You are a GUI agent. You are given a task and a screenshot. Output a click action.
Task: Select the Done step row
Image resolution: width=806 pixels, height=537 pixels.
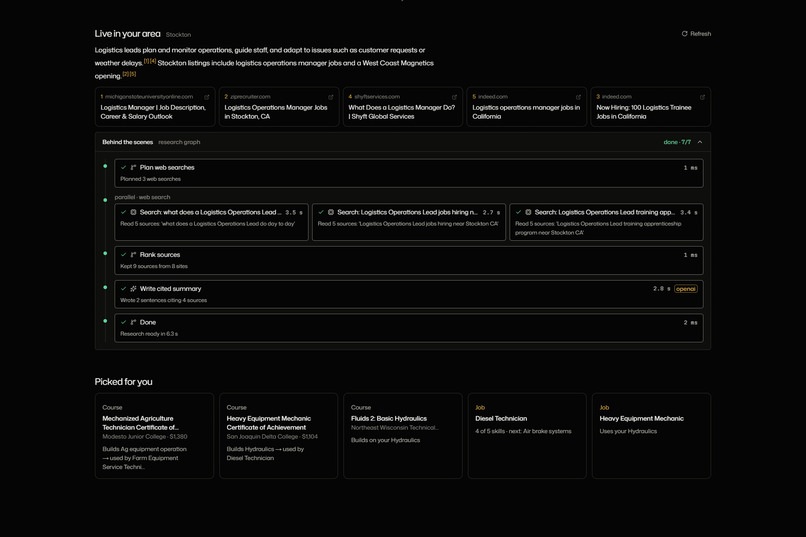(x=409, y=328)
